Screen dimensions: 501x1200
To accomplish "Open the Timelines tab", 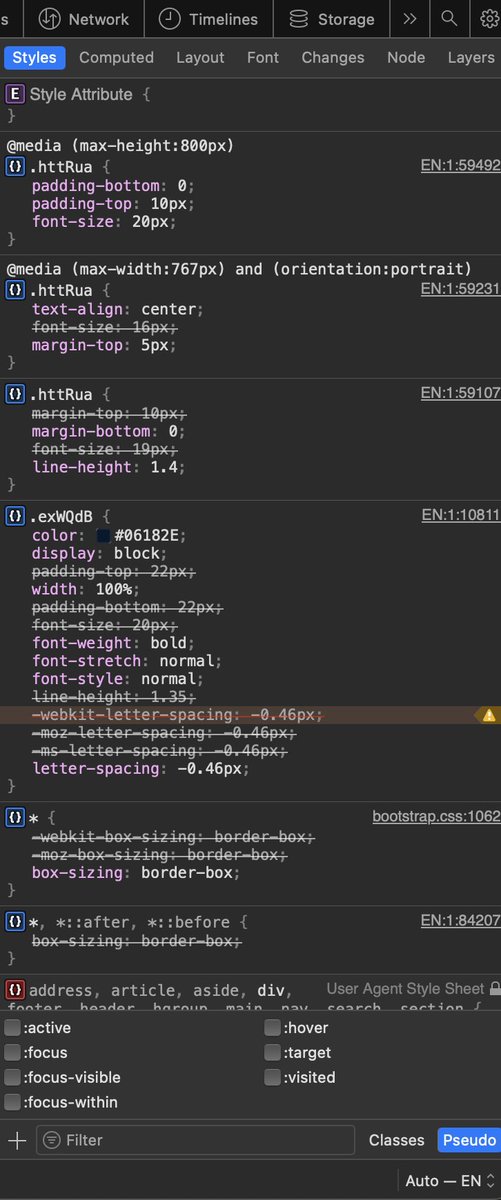I will [x=208, y=19].
